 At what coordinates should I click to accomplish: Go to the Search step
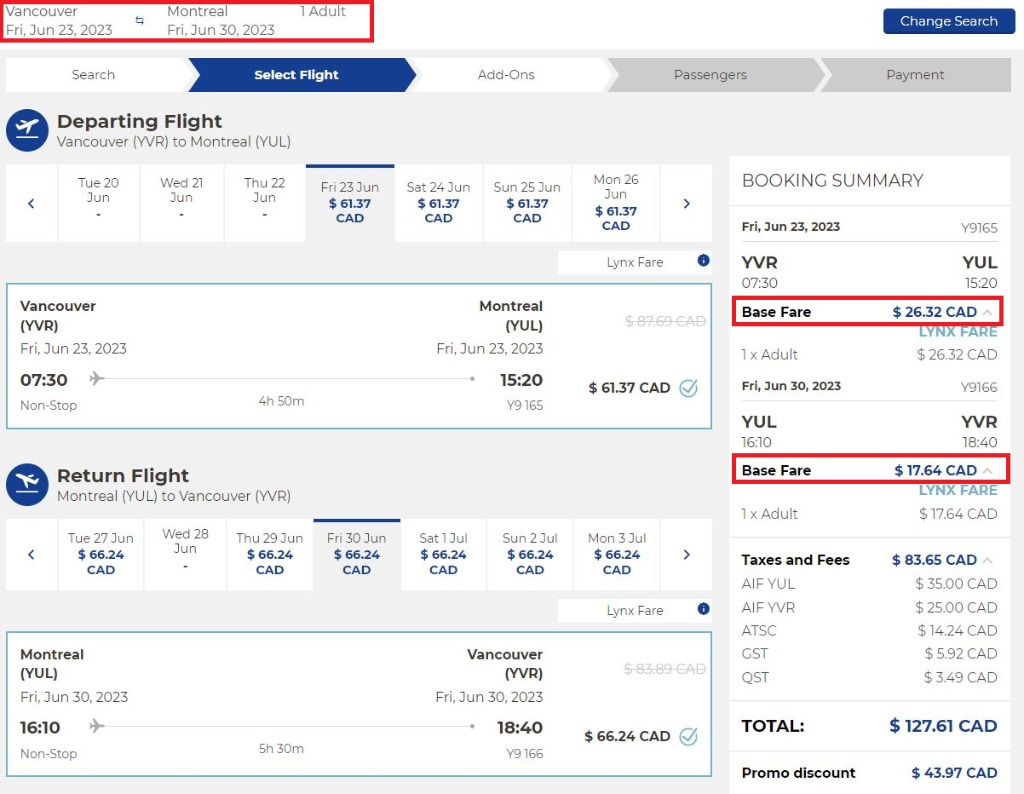point(93,75)
